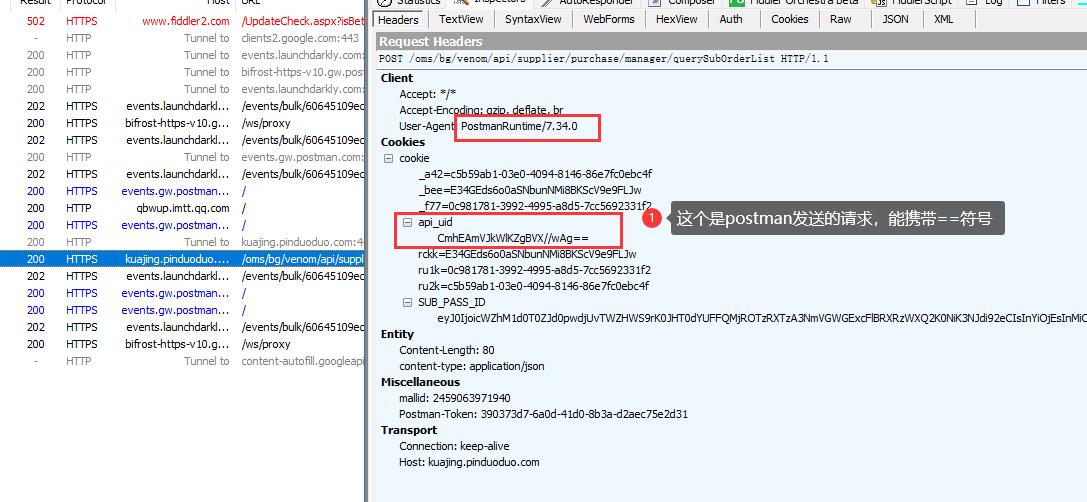Select the api_uid cookie label

pos(435,223)
